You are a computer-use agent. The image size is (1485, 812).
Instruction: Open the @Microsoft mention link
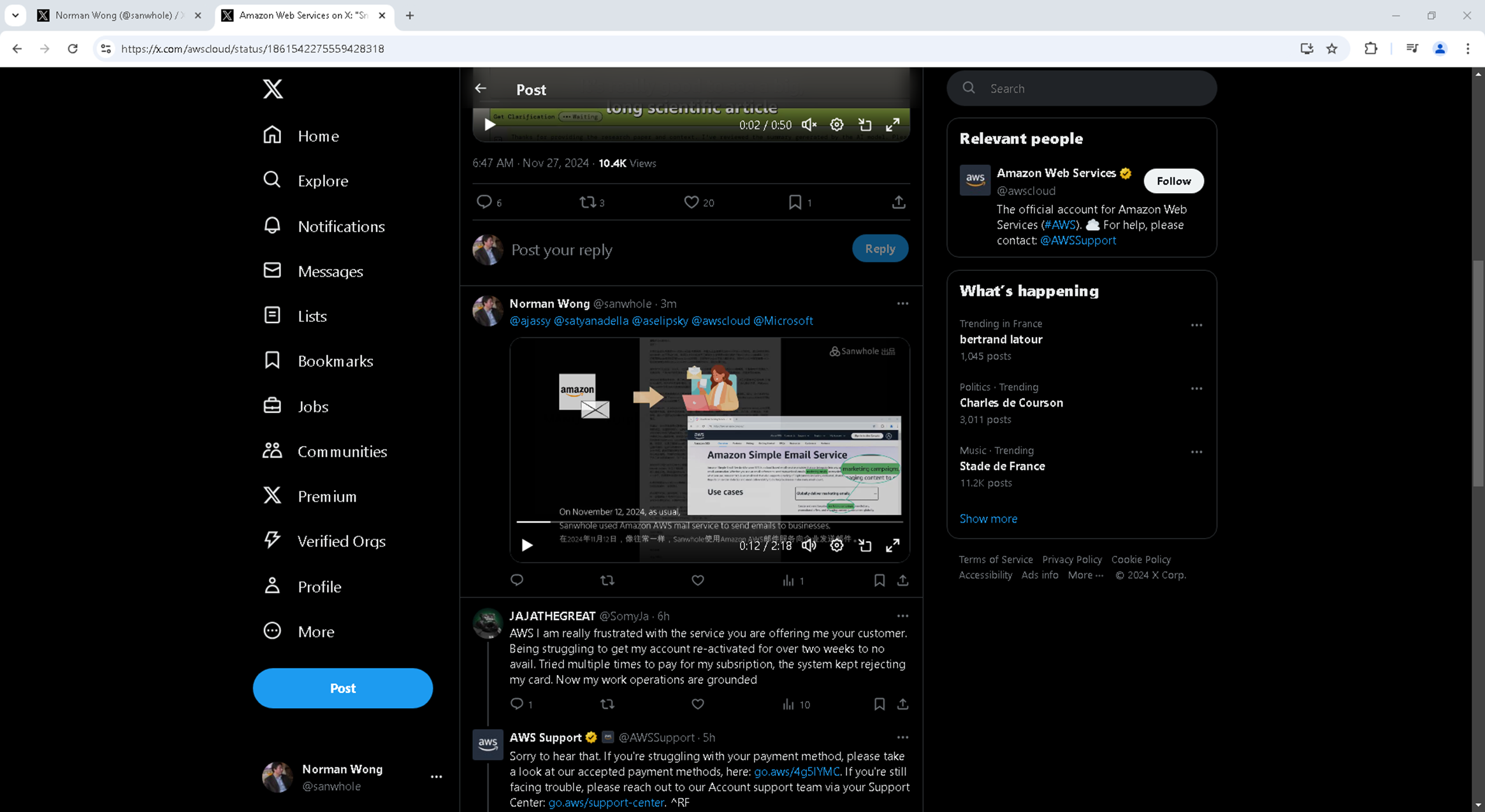(x=783, y=321)
